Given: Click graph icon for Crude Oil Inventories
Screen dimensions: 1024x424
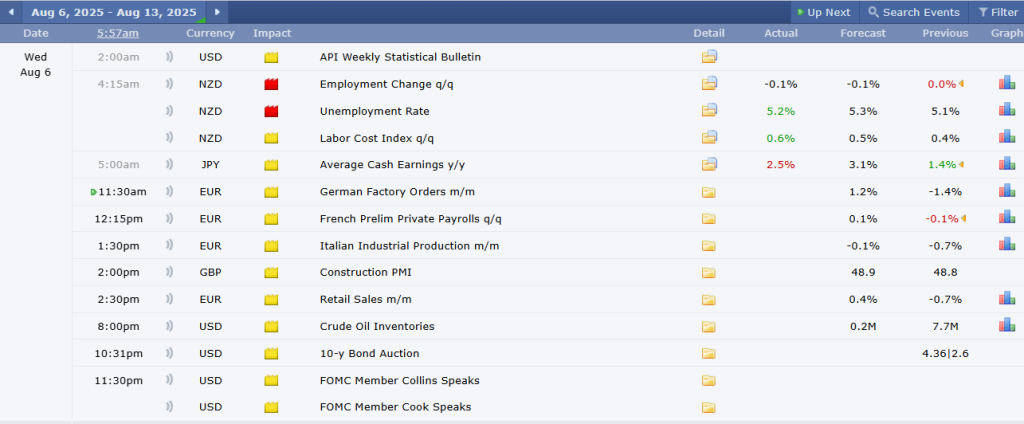Looking at the screenshot, I should coord(1007,325).
